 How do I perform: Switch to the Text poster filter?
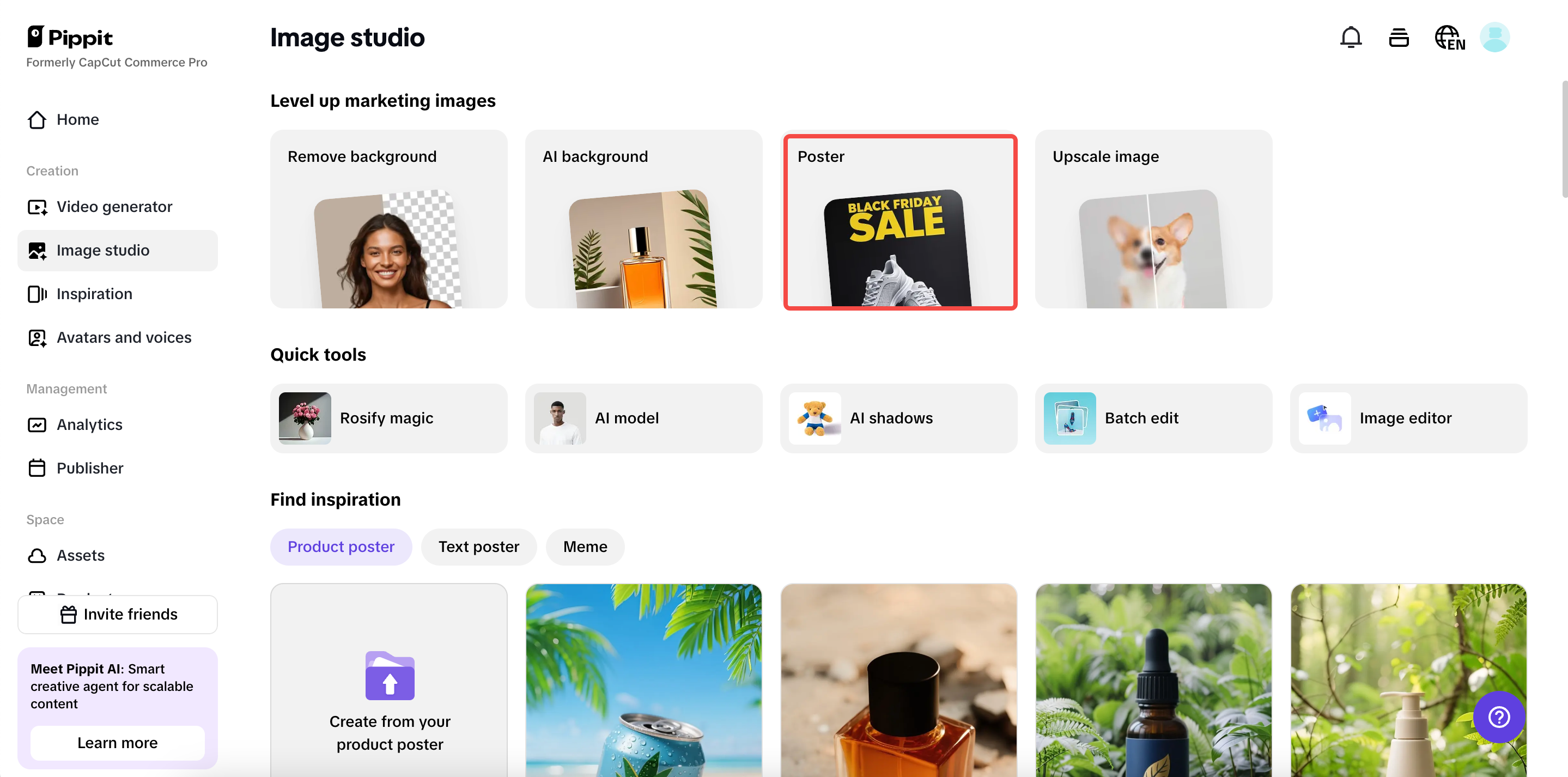(x=478, y=546)
